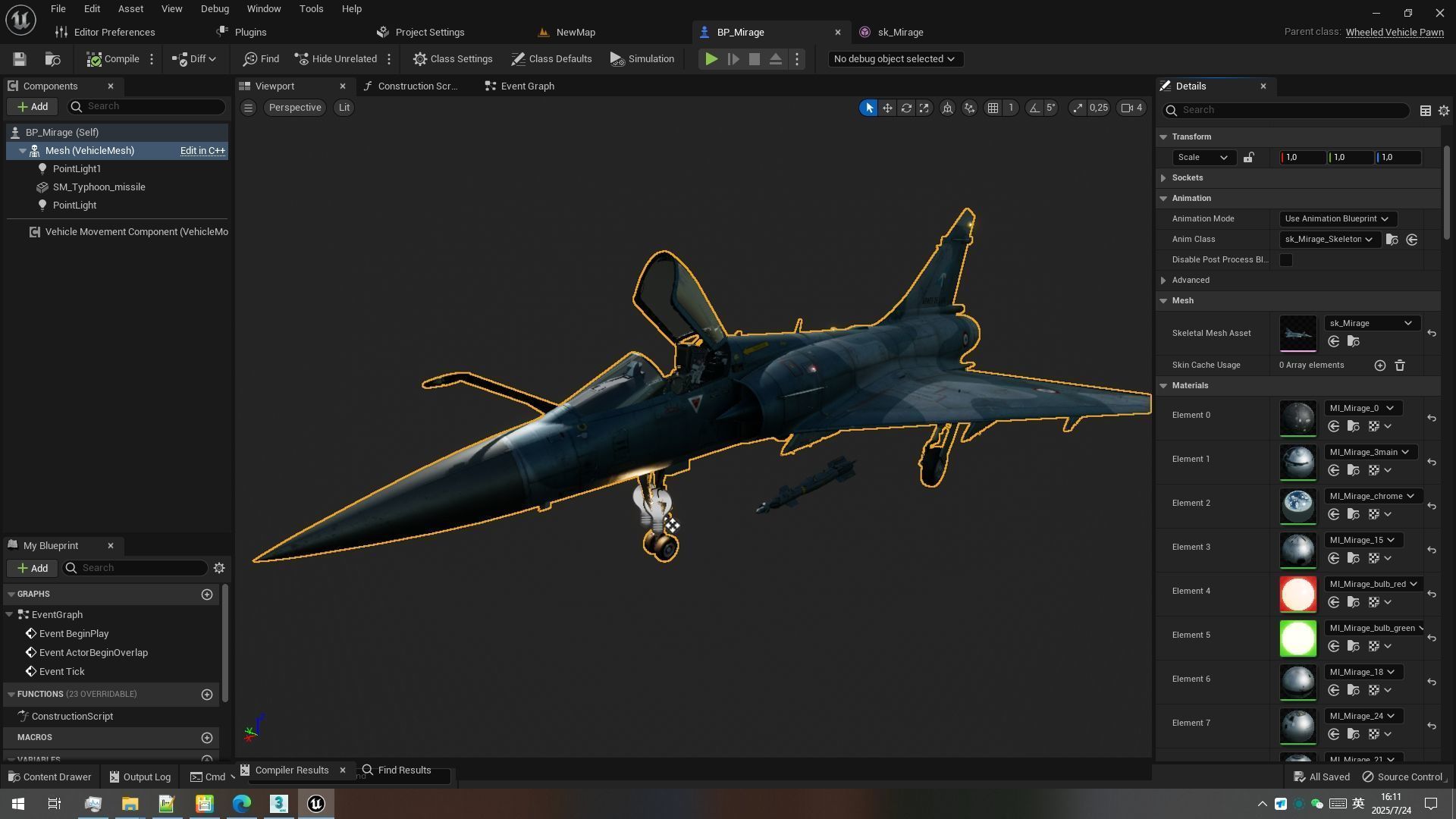Activate the Scale gizmo tool
The image size is (1456, 819).
pyautogui.click(x=924, y=108)
